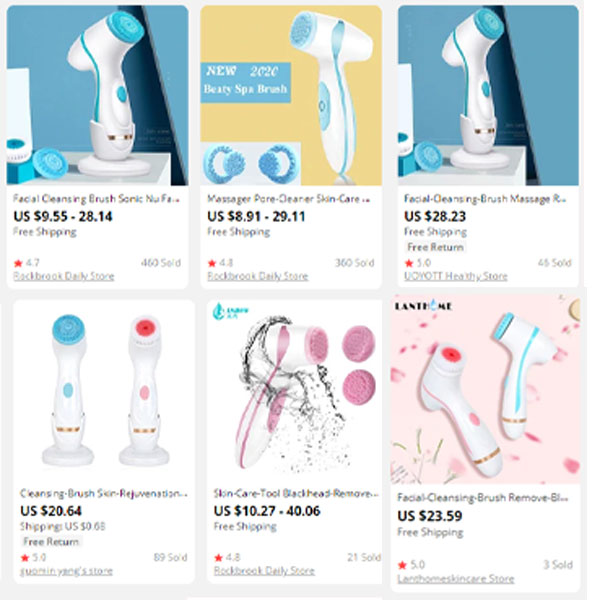Open the US $28.23 facial brush product image
600x600 pixels.
pyautogui.click(x=488, y=95)
